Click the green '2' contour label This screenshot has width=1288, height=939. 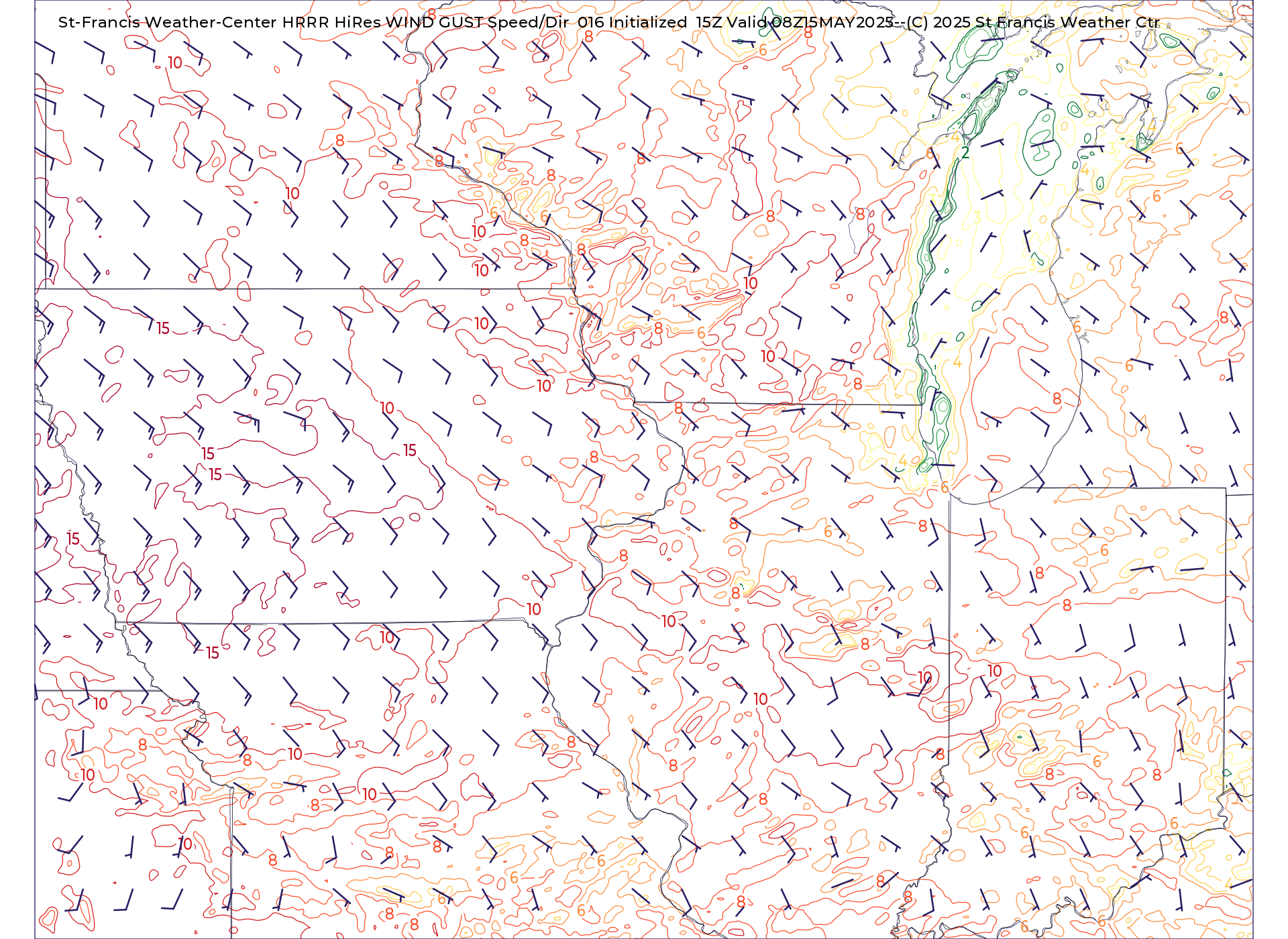pyautogui.click(x=965, y=153)
